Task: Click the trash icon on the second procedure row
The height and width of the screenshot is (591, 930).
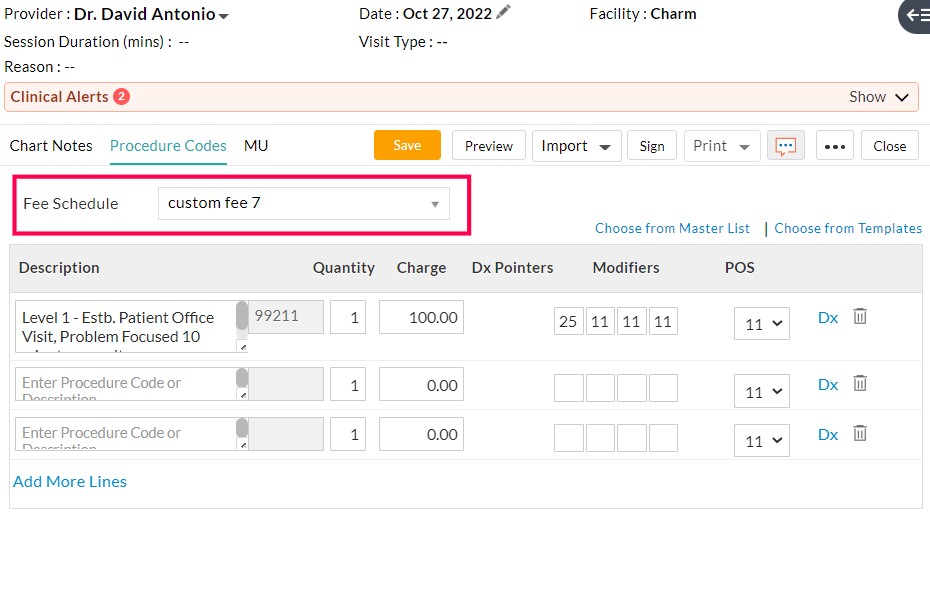Action: (x=860, y=383)
